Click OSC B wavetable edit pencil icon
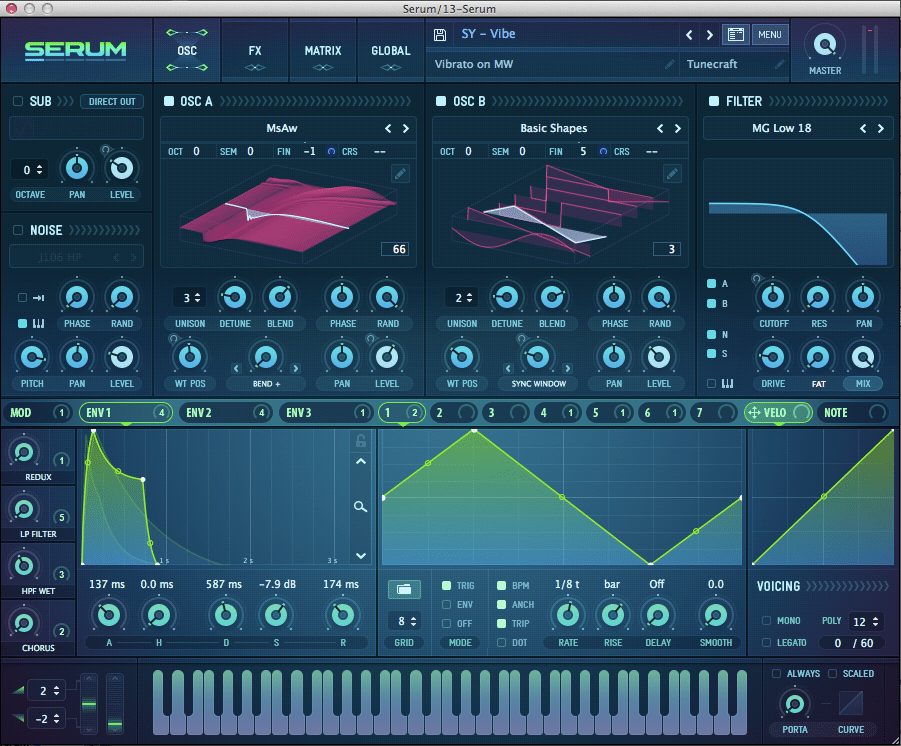Image resolution: width=901 pixels, height=746 pixels. click(x=672, y=173)
